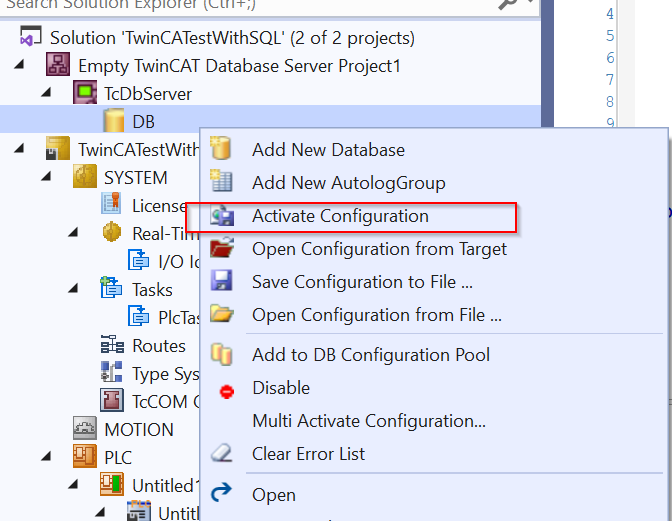Click the Untitled1 PLC project icon

click(x=112, y=484)
